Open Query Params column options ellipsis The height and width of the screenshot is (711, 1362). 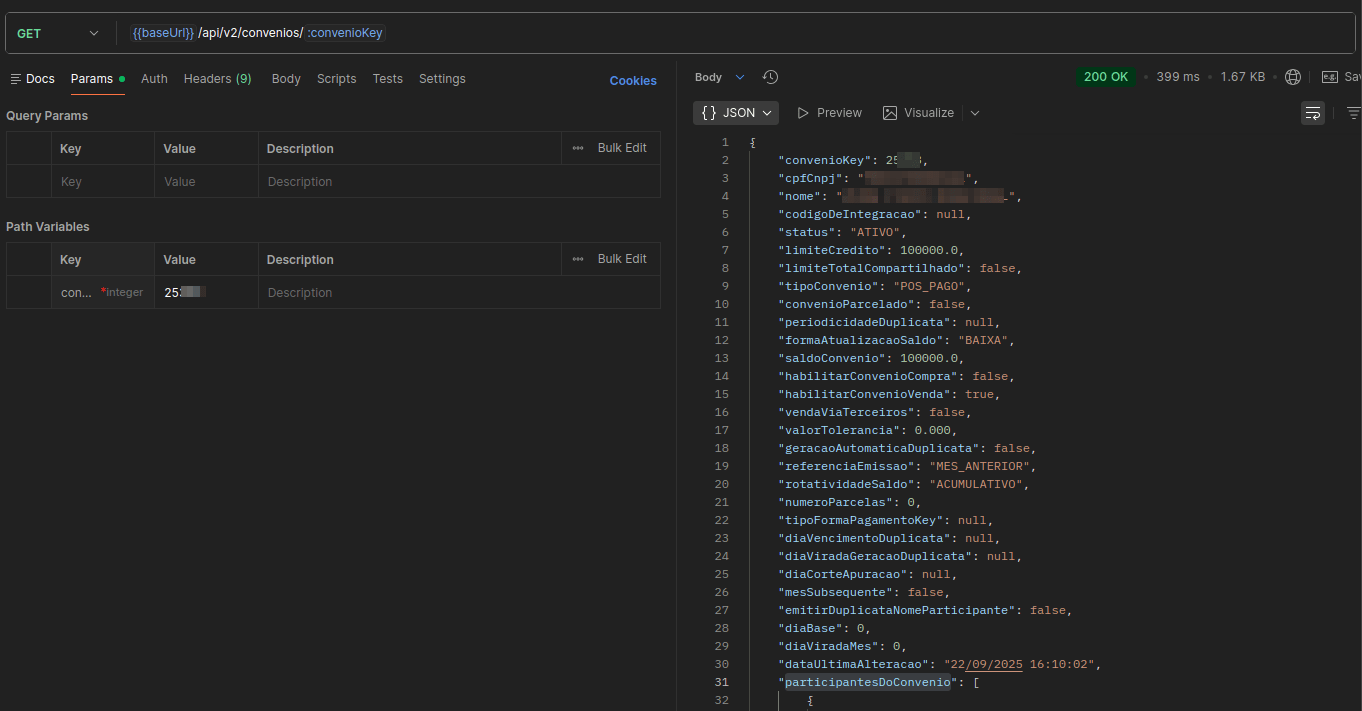(578, 148)
